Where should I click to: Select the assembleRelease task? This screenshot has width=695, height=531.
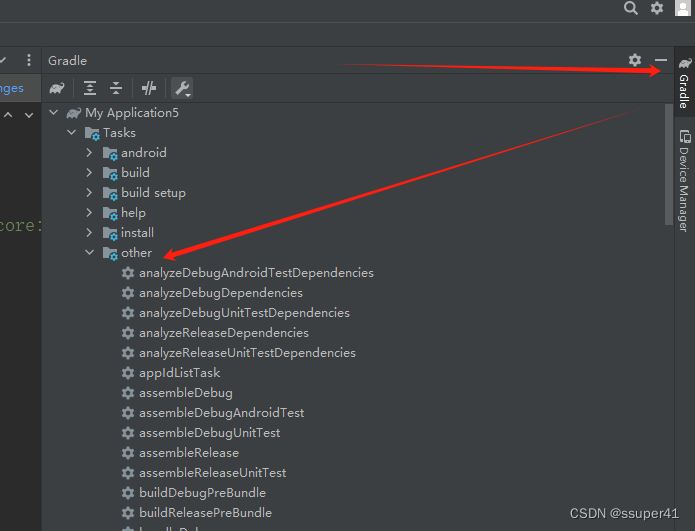point(189,453)
